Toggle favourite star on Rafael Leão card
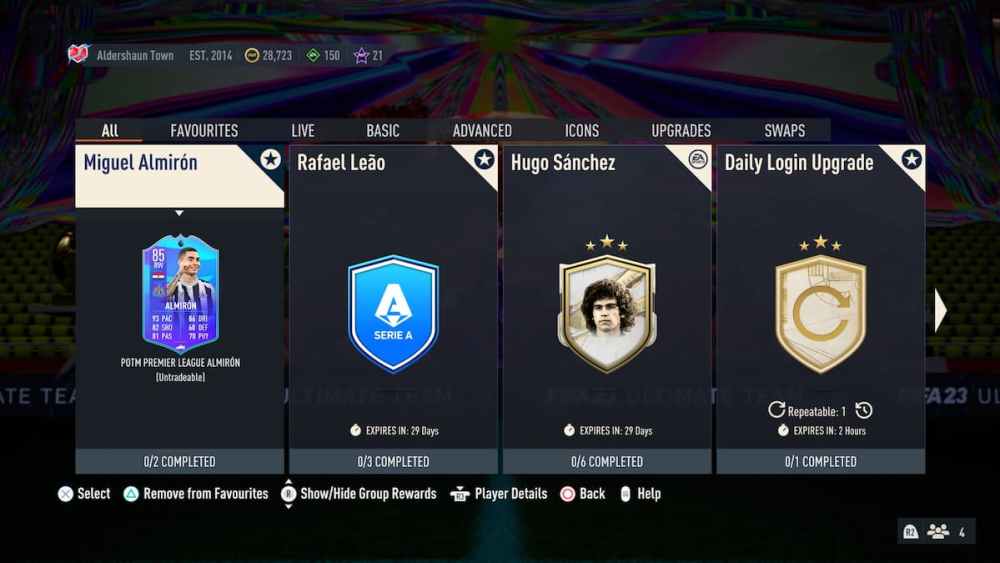The width and height of the screenshot is (1000, 563). tap(484, 159)
